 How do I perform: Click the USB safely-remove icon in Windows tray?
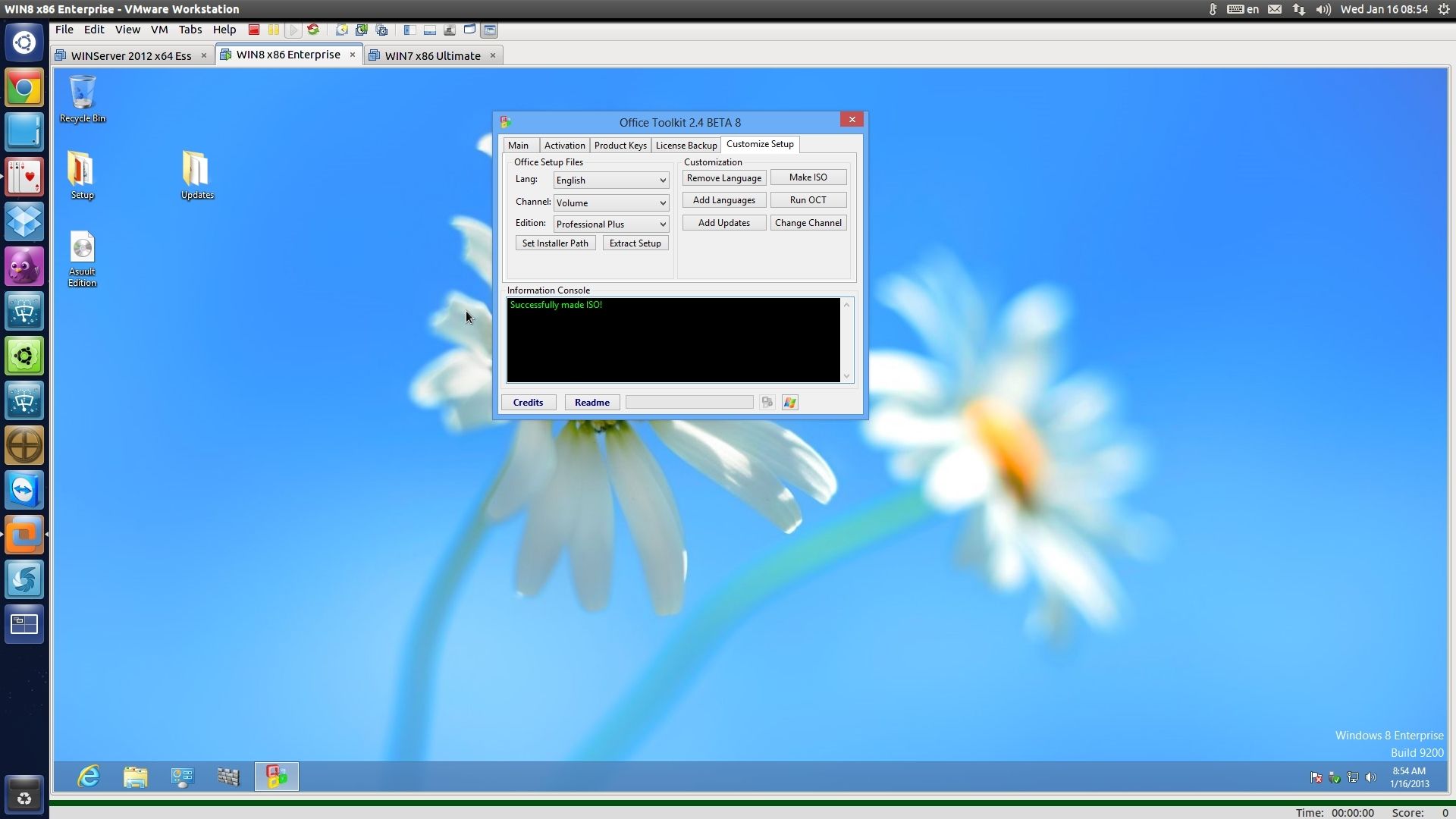click(x=1335, y=777)
